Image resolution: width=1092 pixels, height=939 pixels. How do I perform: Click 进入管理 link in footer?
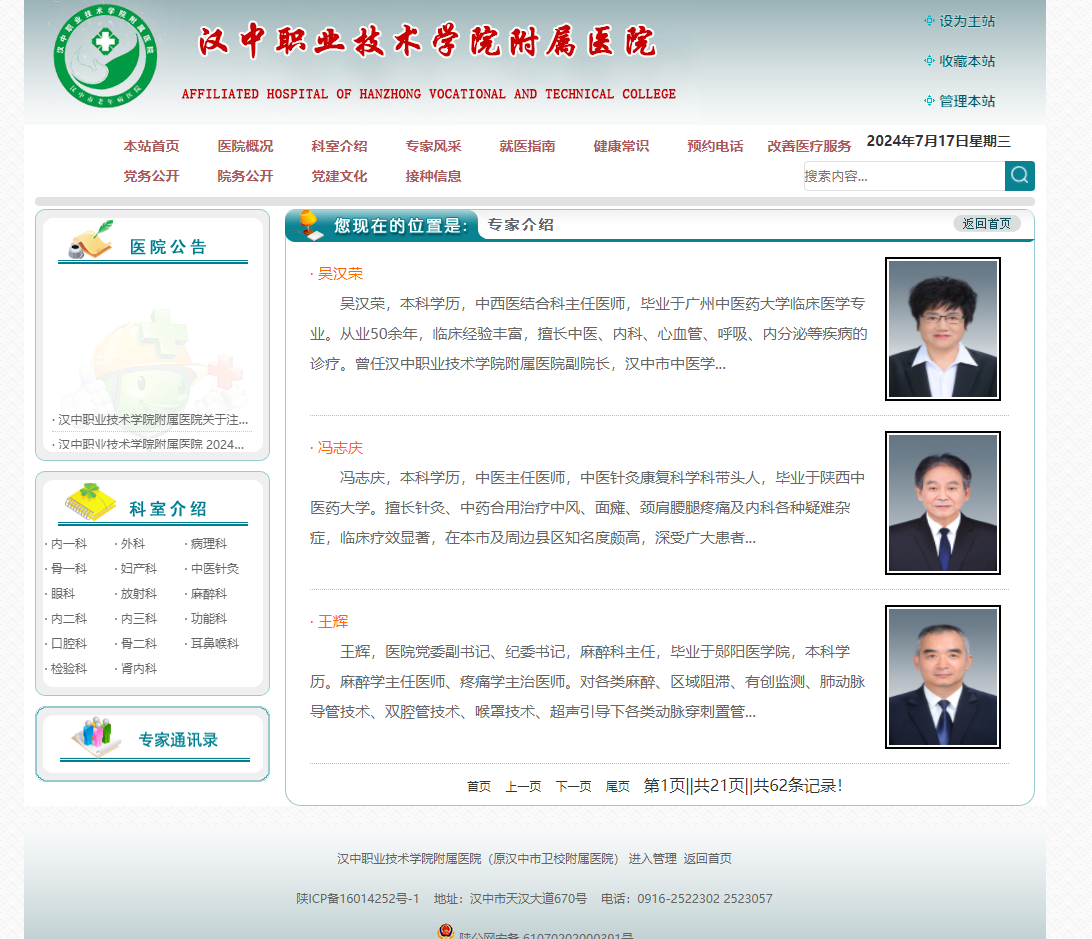tap(653, 859)
